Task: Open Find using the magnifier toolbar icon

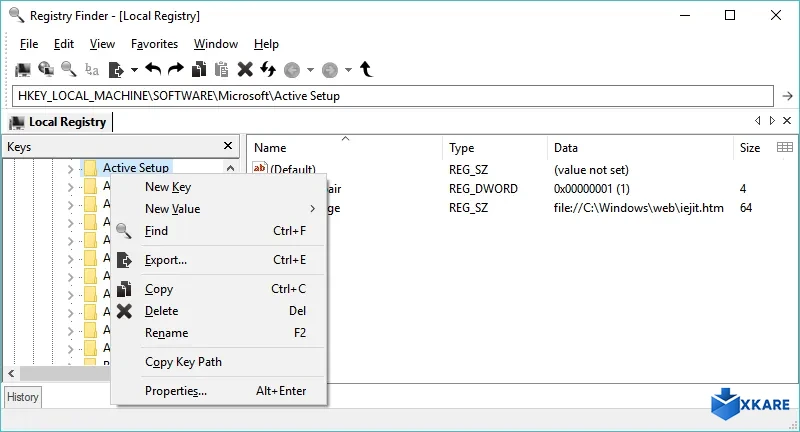Action: click(x=68, y=69)
